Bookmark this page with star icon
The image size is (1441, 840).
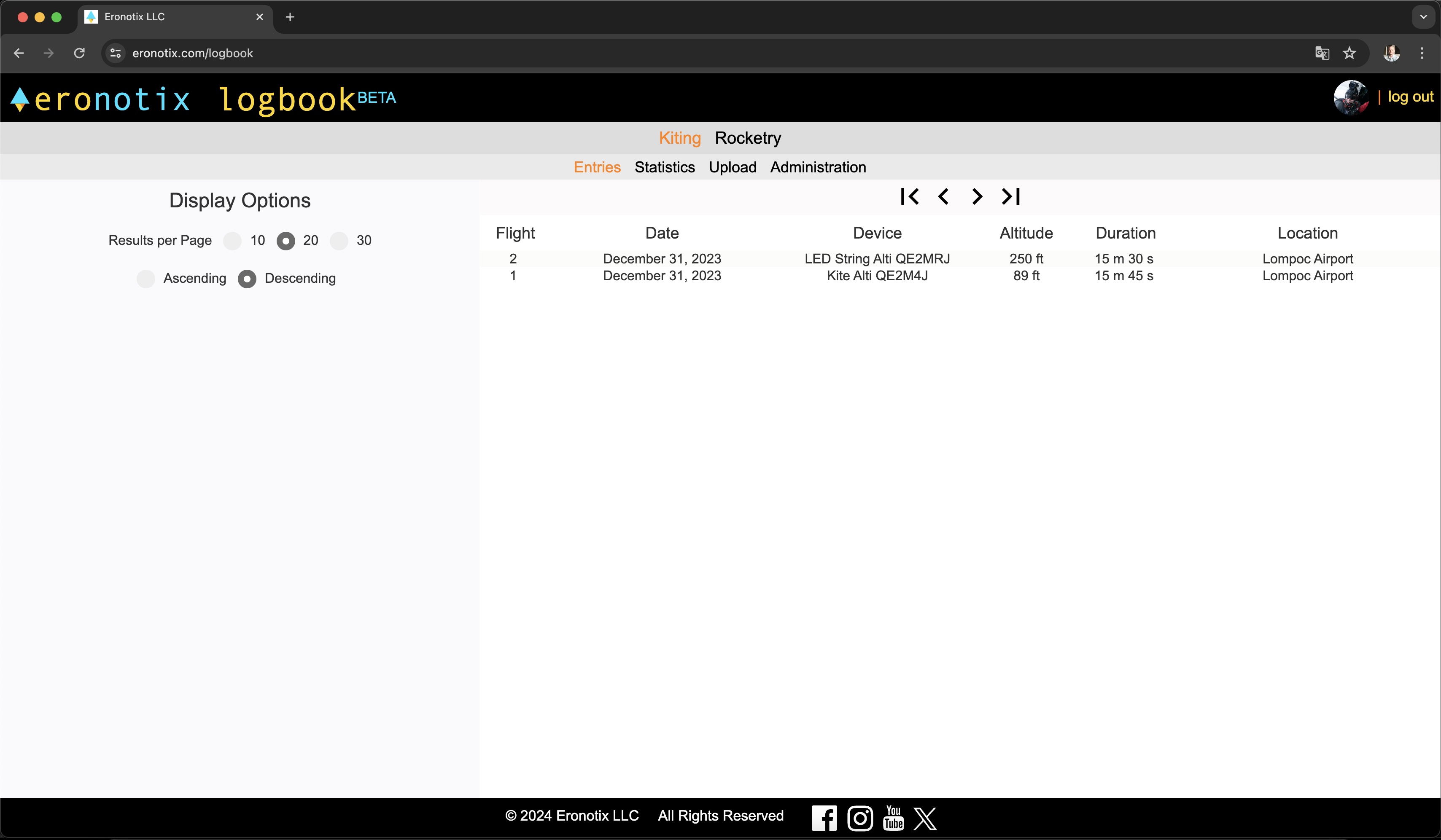[x=1349, y=53]
